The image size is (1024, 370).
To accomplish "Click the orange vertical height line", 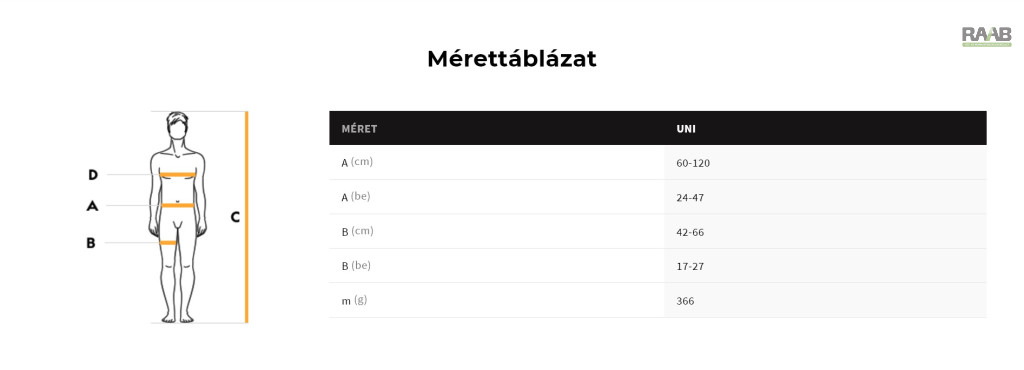I will [246, 217].
